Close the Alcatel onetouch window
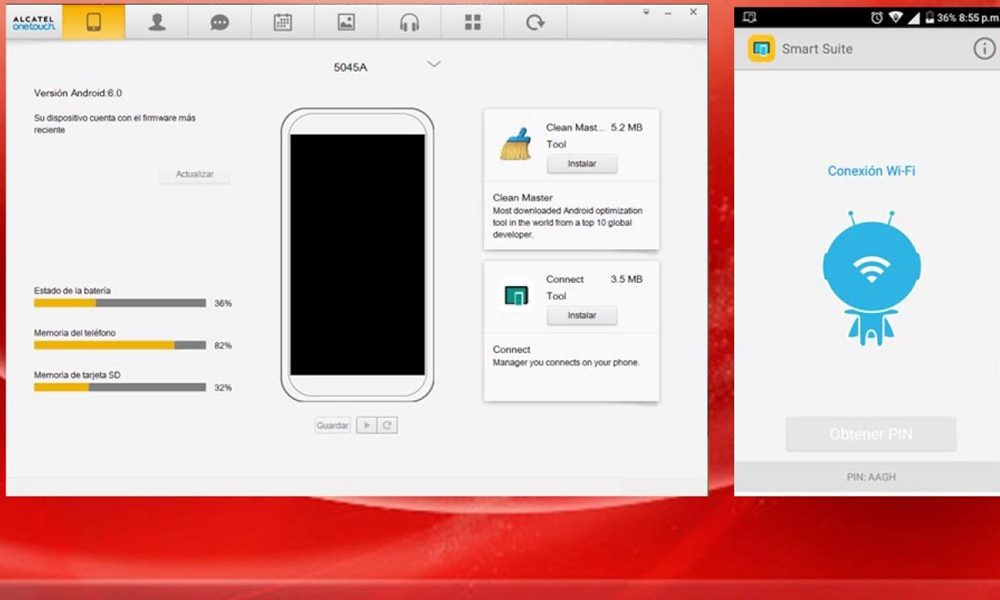1000x600 pixels. [693, 12]
